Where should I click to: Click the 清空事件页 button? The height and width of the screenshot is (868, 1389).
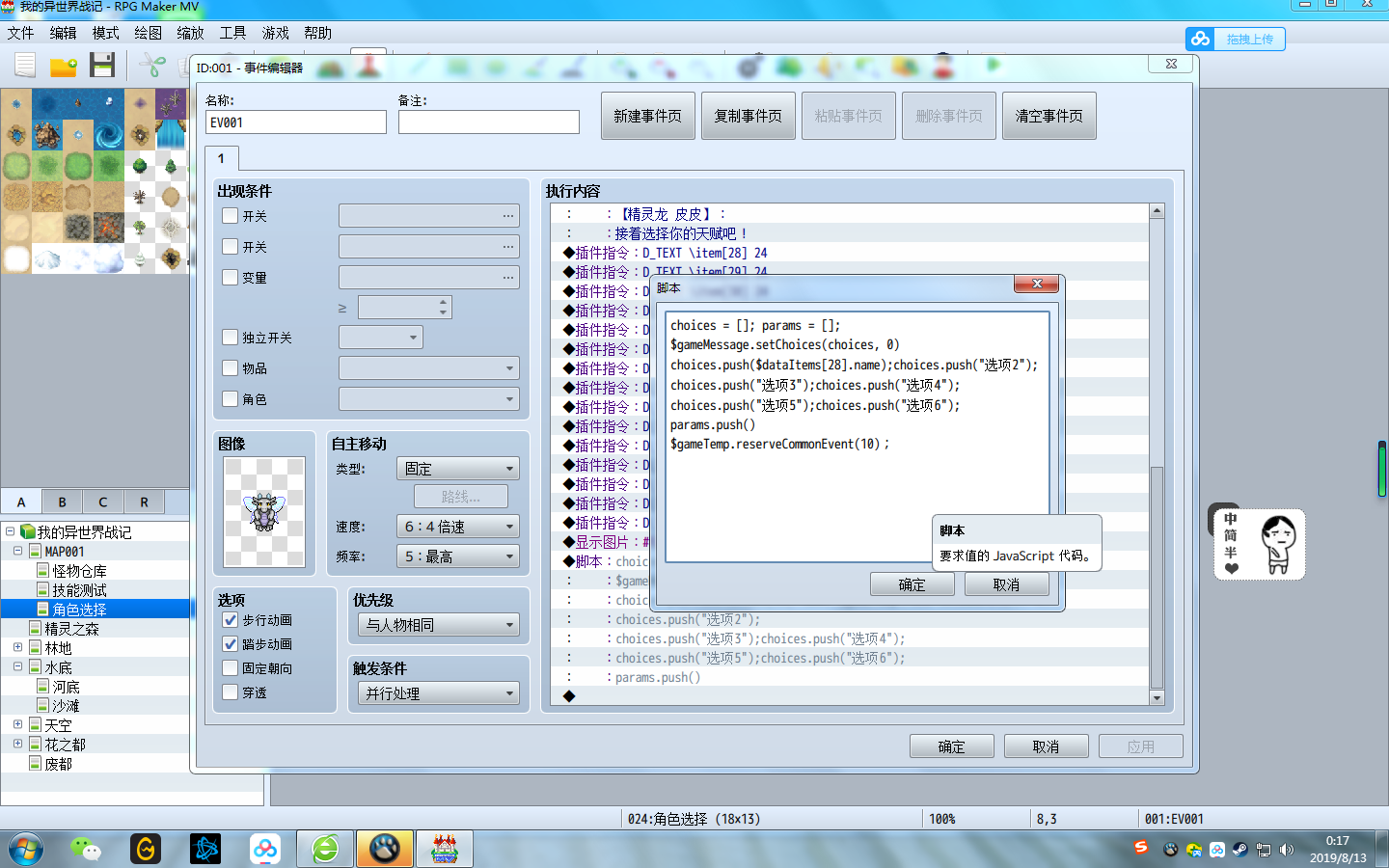coord(1049,116)
